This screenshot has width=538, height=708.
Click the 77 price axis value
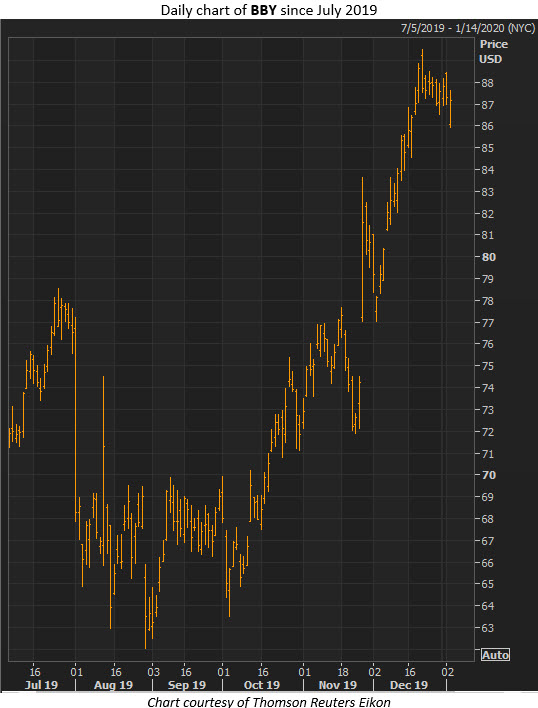pyautogui.click(x=488, y=323)
